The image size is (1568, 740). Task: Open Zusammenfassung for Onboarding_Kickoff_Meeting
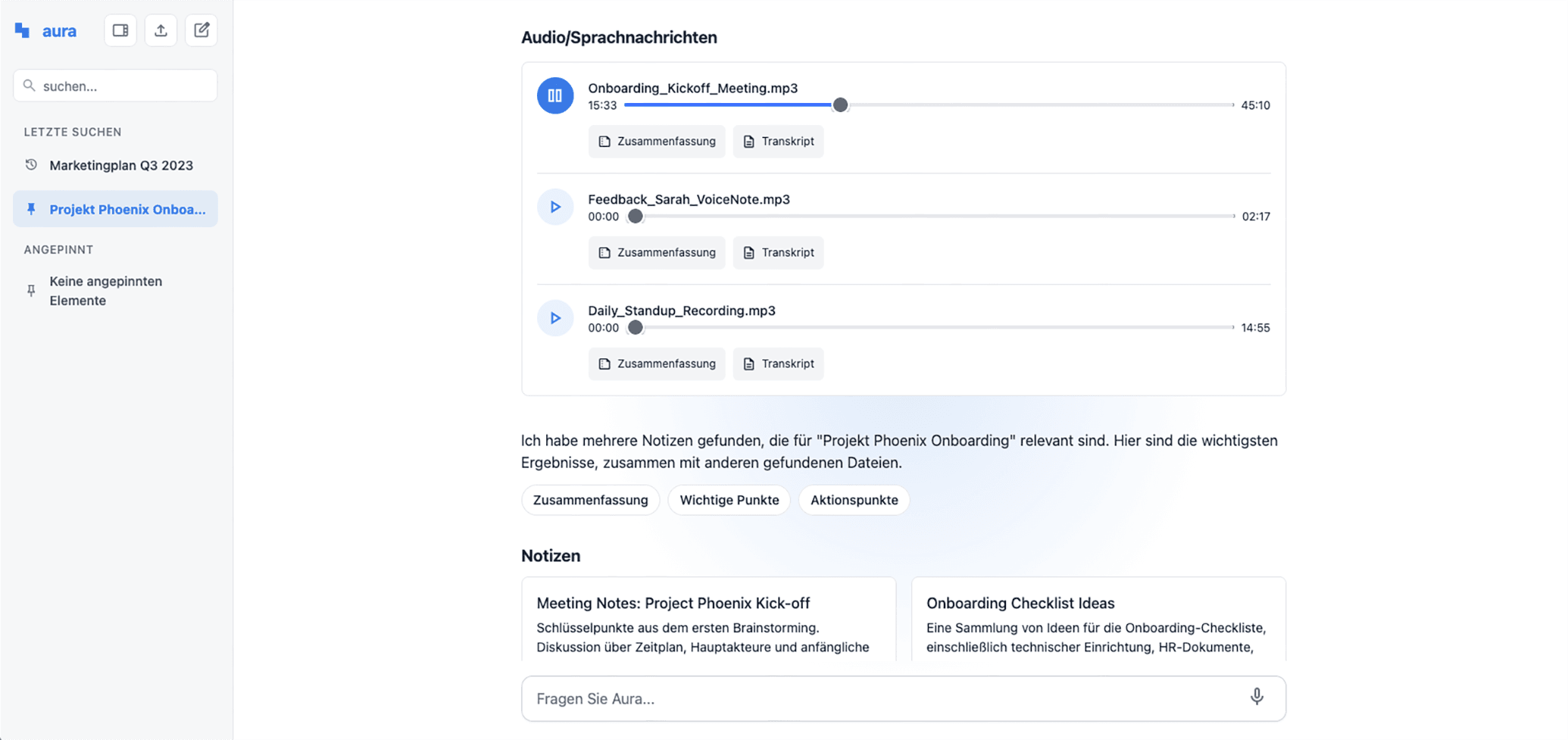[657, 142]
